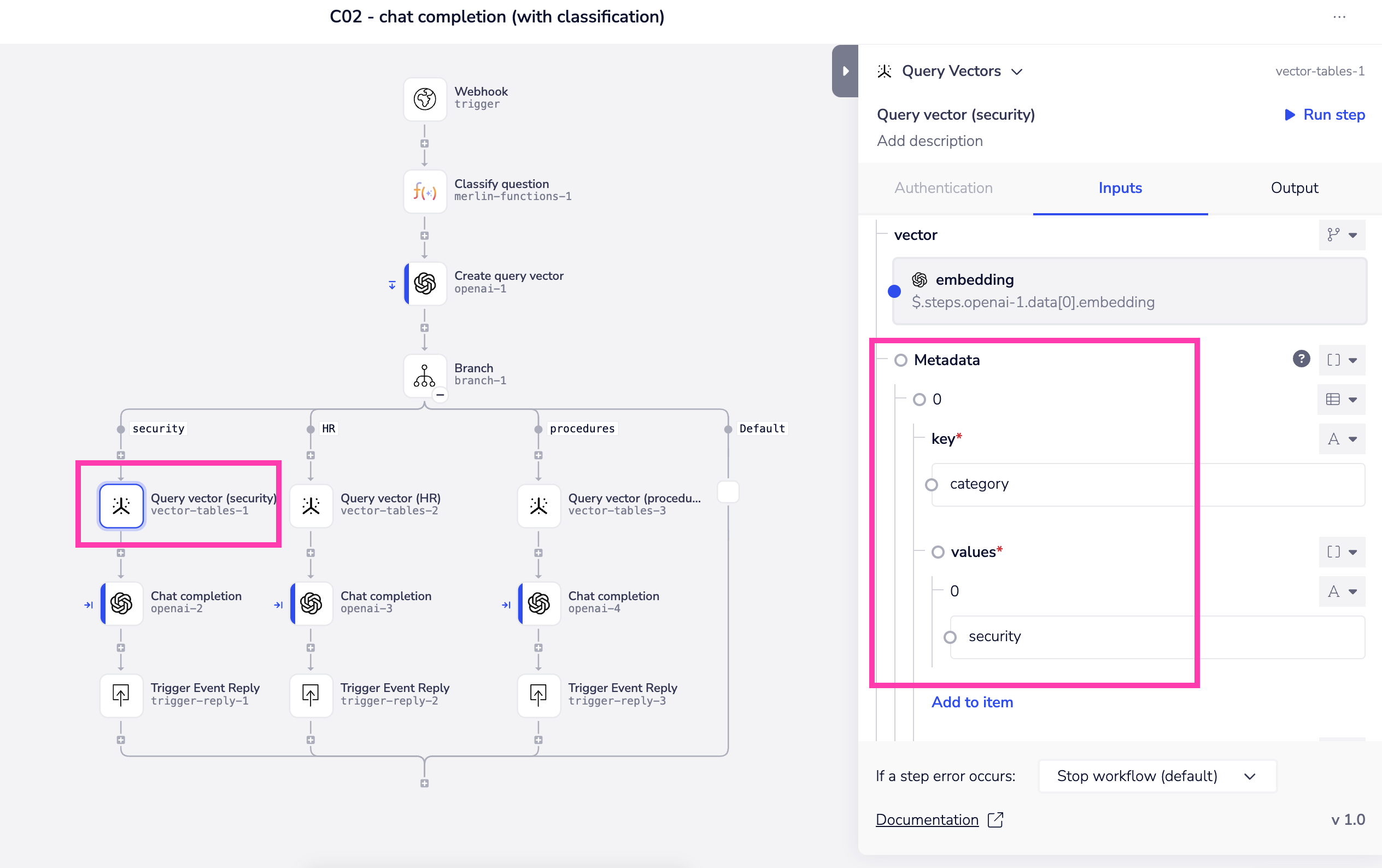Select the Classify question function icon
Screen dimensions: 1382x868
[425, 191]
